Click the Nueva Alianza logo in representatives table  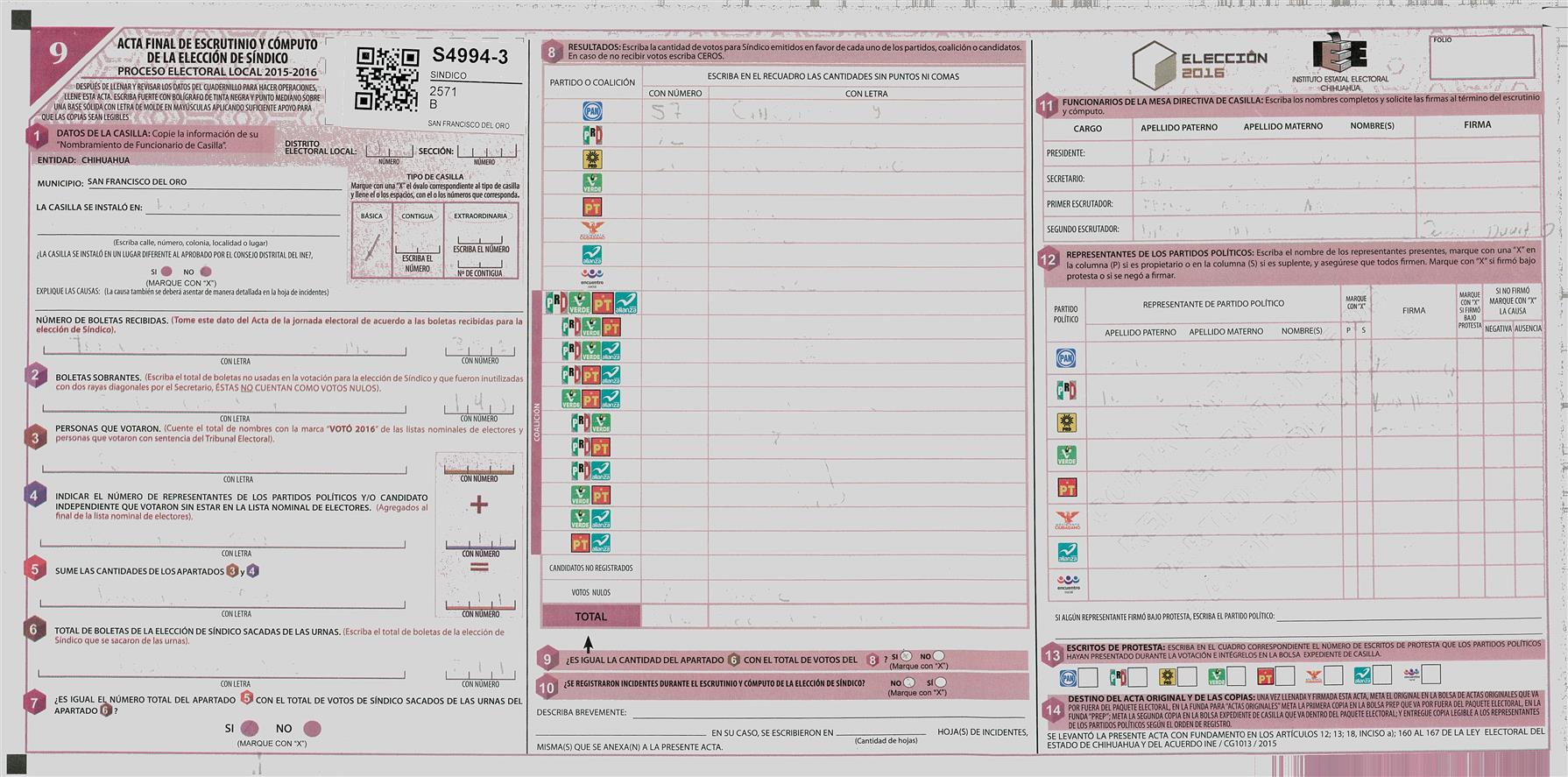(x=1066, y=553)
